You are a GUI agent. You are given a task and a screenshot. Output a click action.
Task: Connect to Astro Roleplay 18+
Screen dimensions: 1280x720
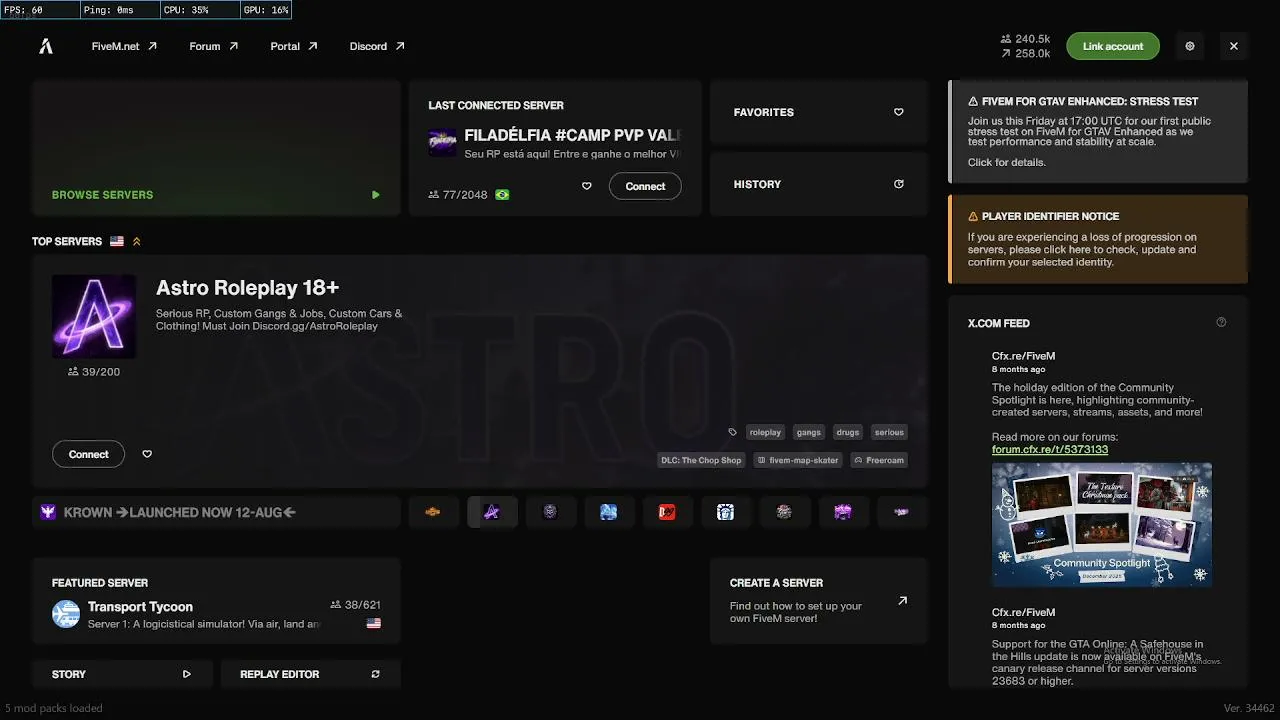[x=88, y=454]
